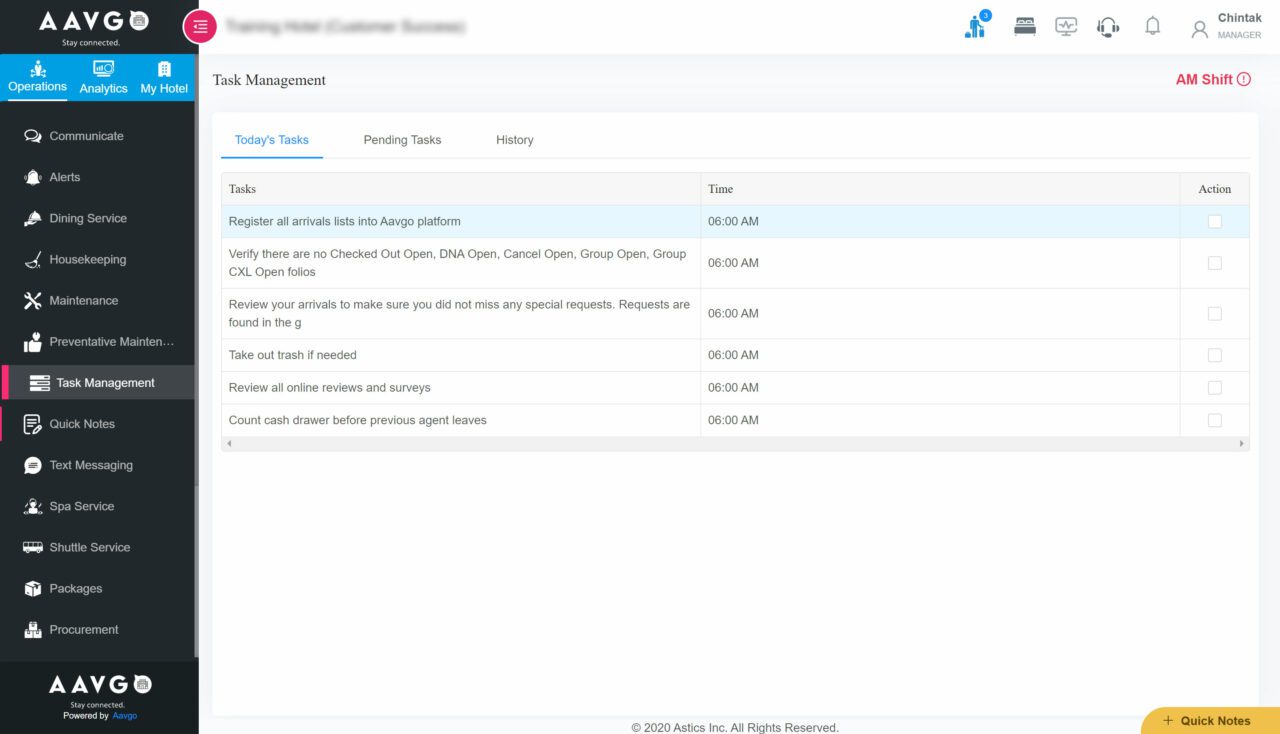Mark Register all arrivals task as done

1215,221
